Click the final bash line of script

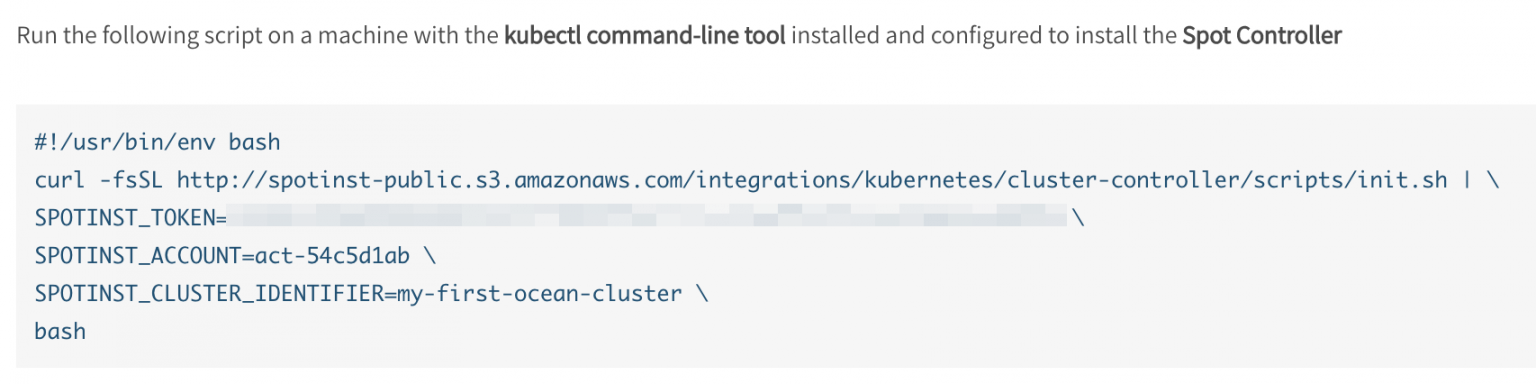click(x=60, y=331)
